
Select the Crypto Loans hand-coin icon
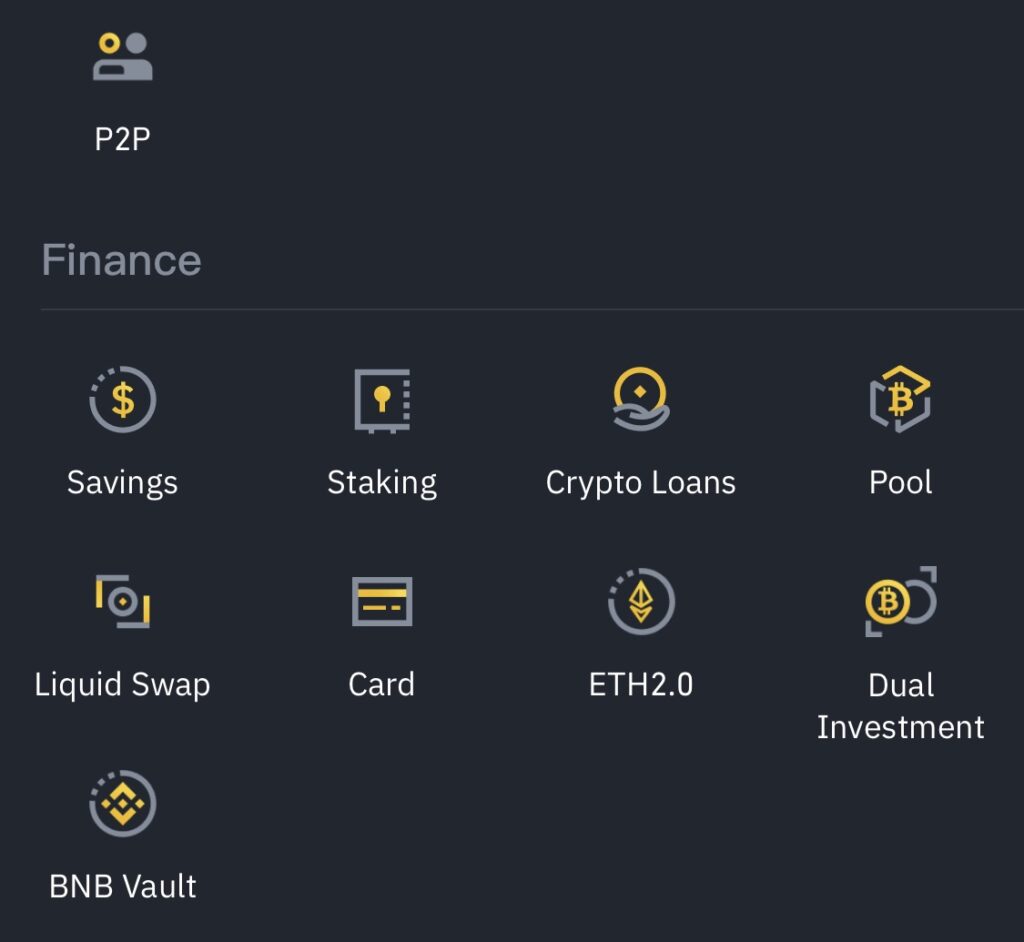pos(641,398)
